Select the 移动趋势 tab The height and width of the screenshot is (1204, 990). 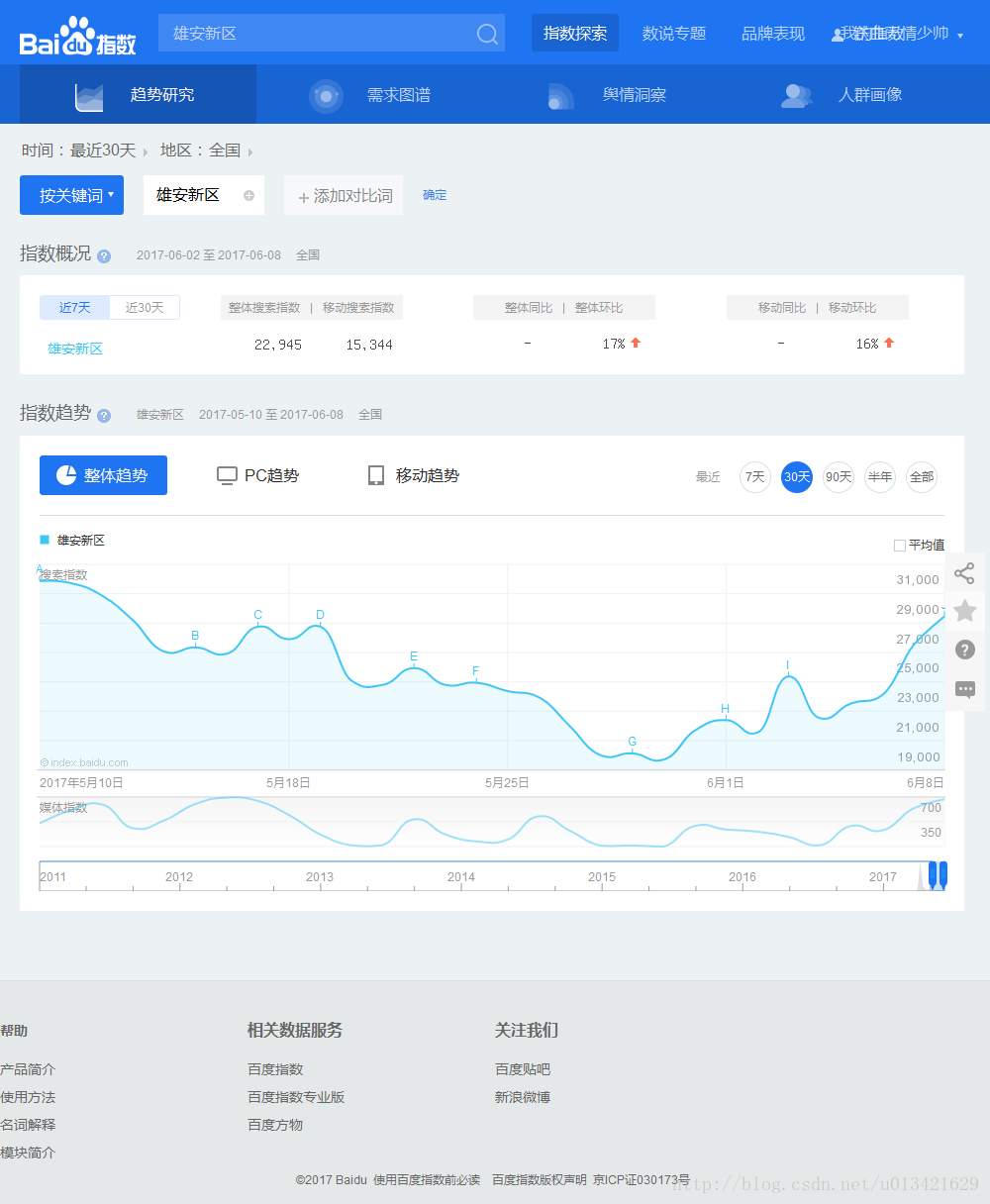tap(414, 475)
